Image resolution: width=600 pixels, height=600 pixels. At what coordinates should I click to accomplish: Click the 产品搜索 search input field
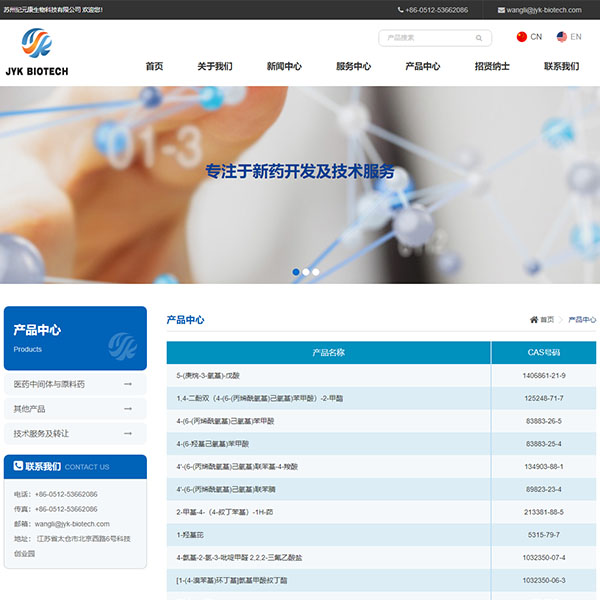click(427, 38)
